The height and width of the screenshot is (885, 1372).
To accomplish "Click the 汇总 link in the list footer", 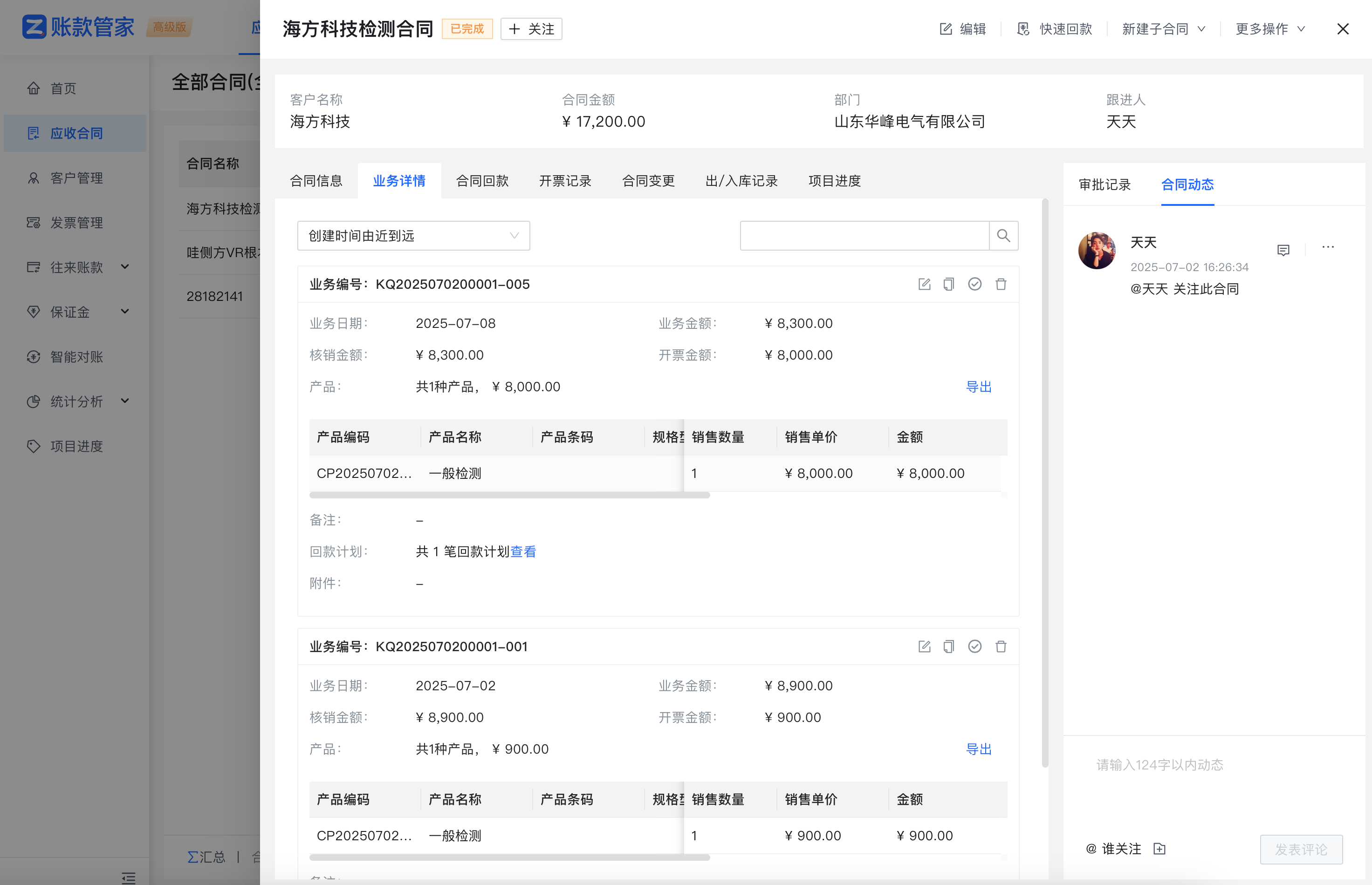I will 206,858.
